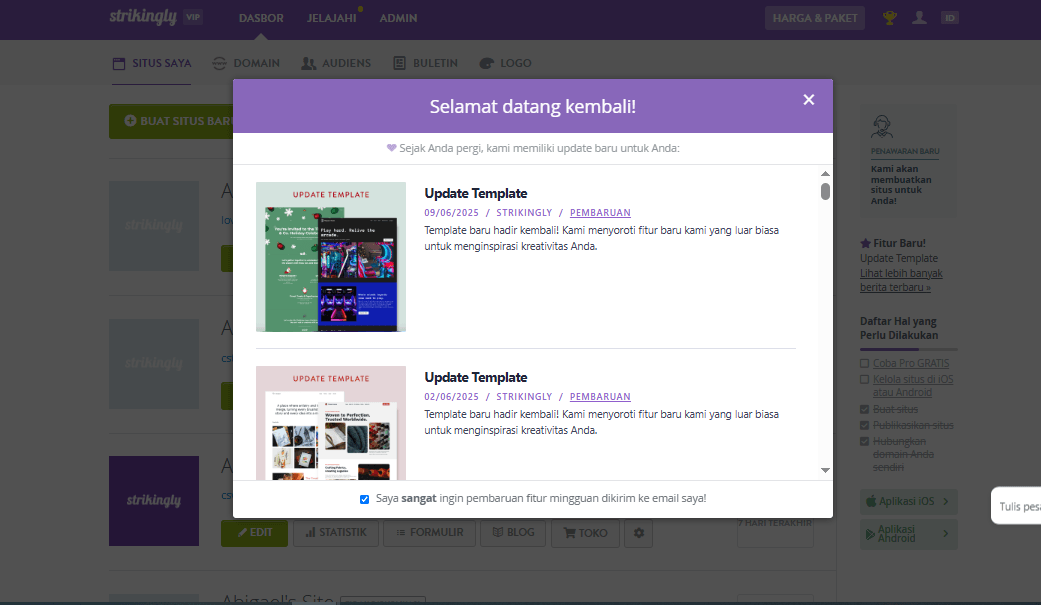The width and height of the screenshot is (1041, 605).
Task: Select the DOMAIN tab
Action: (x=246, y=63)
